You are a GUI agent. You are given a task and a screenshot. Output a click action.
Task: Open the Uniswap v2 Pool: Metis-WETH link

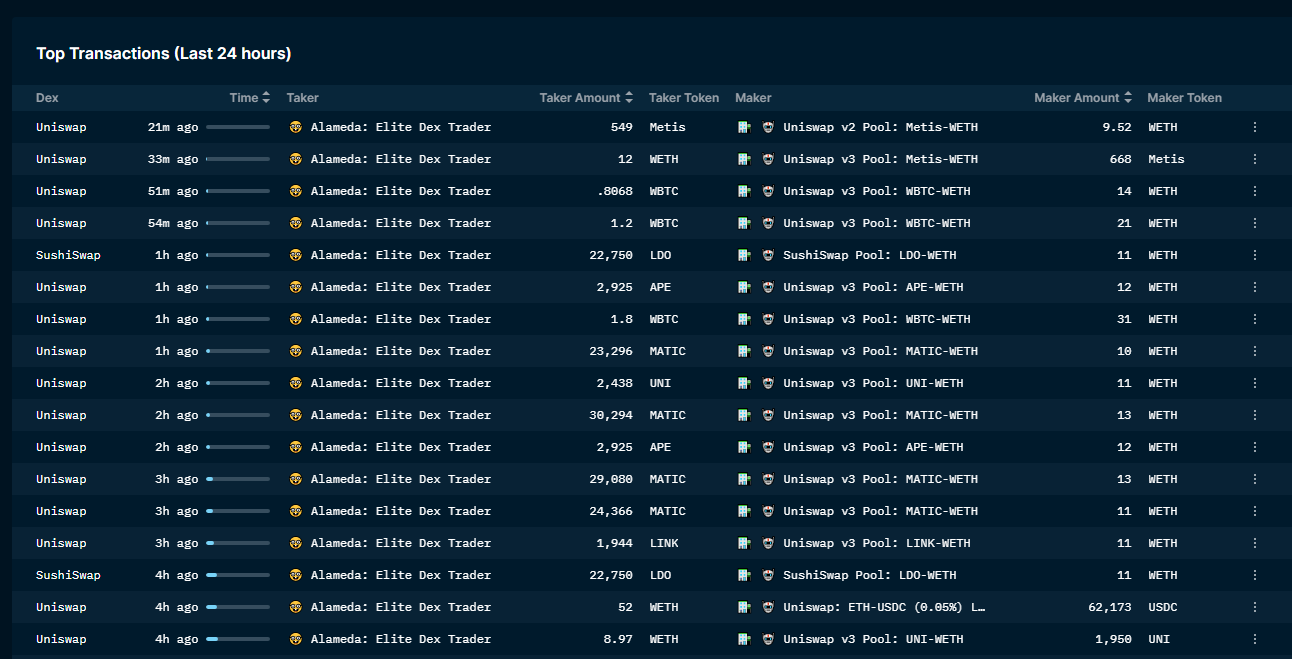pos(880,127)
